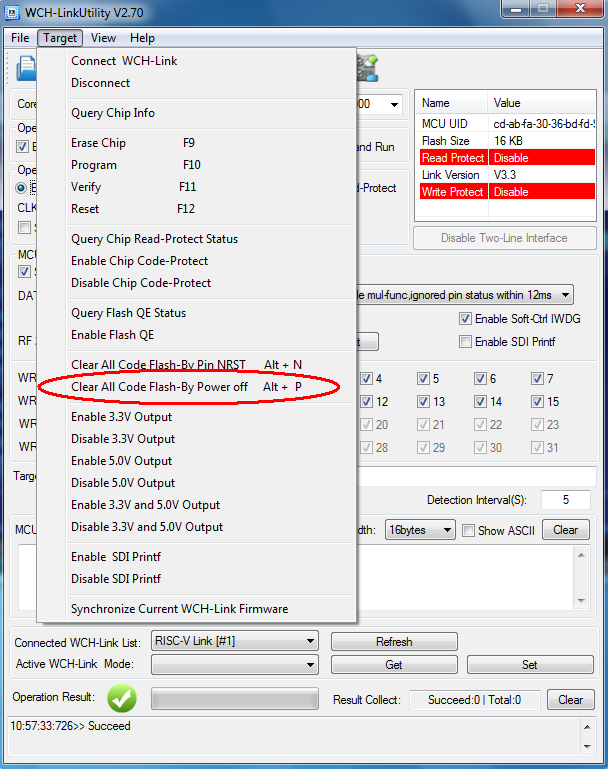Select Synchronize Current WCH-Link Firmware
The image size is (608, 769).
point(180,609)
